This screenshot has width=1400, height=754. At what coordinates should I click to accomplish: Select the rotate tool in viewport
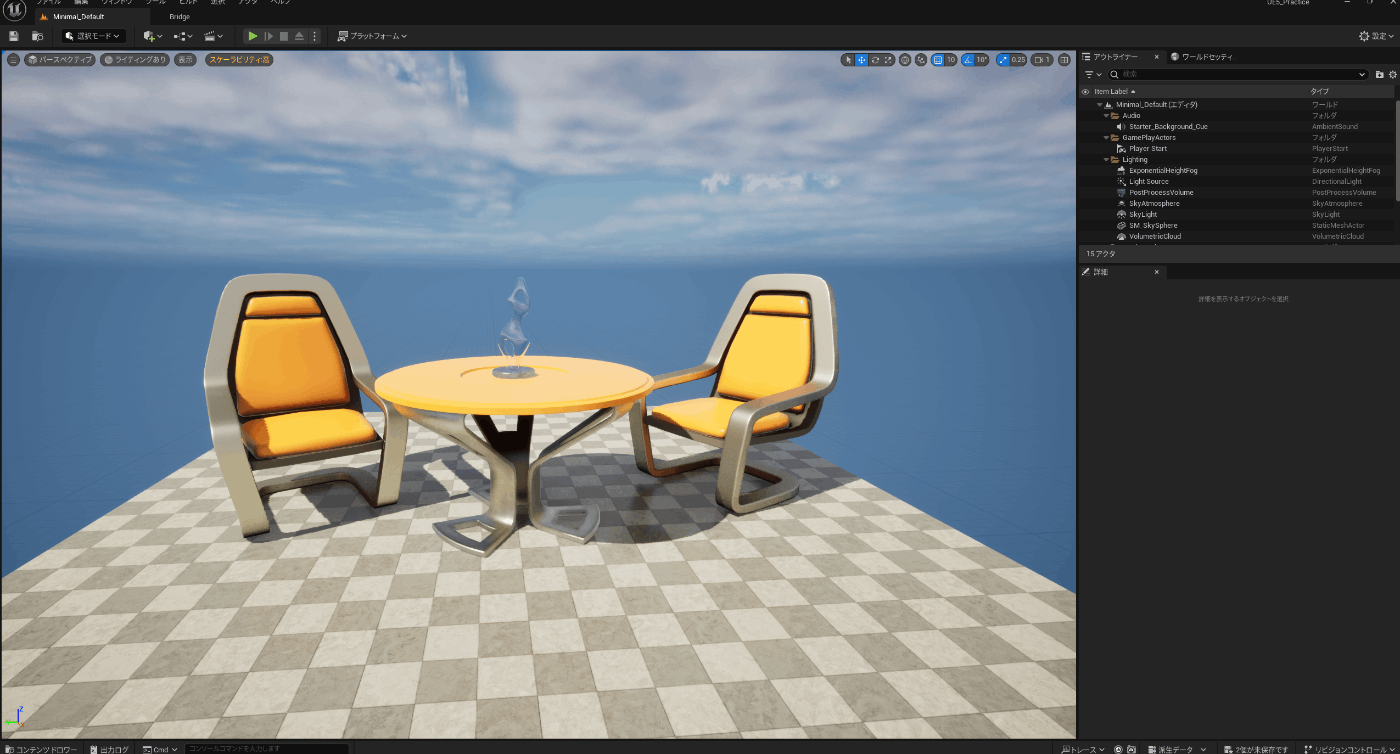pyautogui.click(x=875, y=60)
